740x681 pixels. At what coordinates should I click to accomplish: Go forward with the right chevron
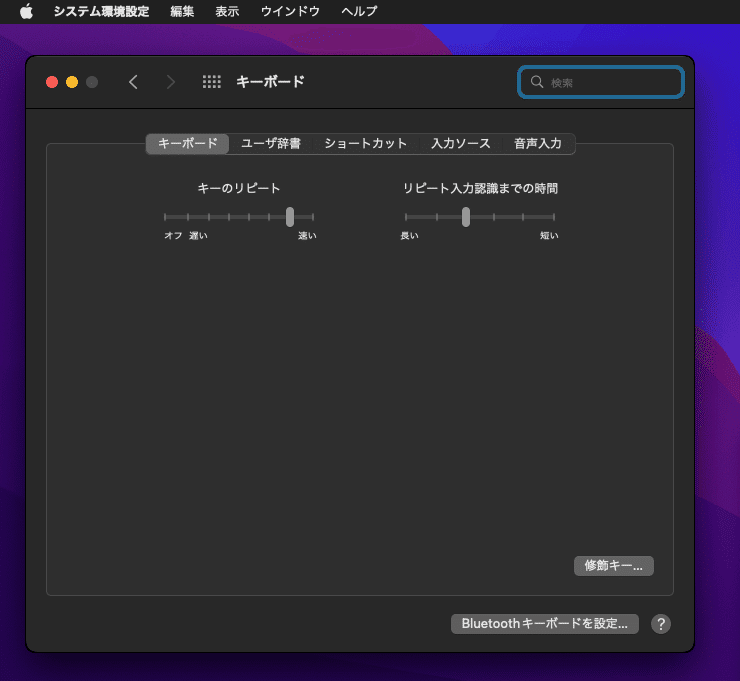171,82
